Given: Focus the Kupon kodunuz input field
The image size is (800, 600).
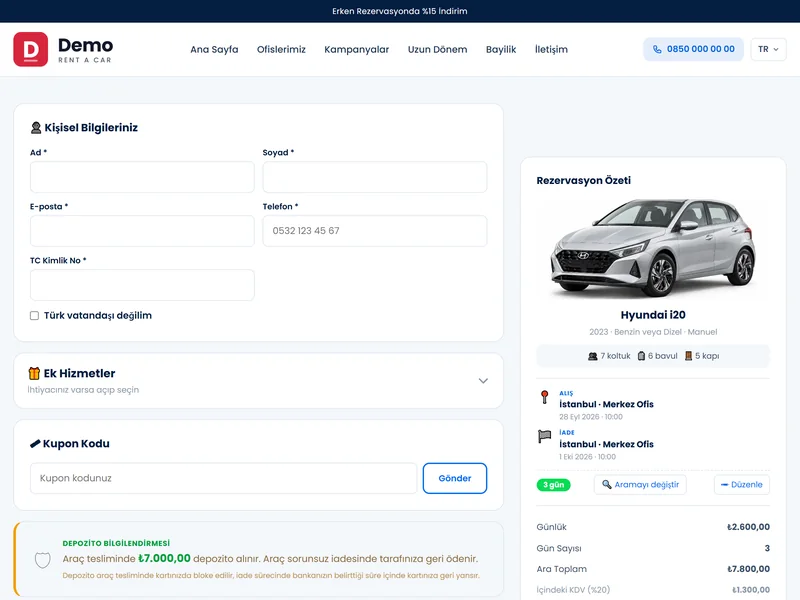Looking at the screenshot, I should (x=223, y=478).
